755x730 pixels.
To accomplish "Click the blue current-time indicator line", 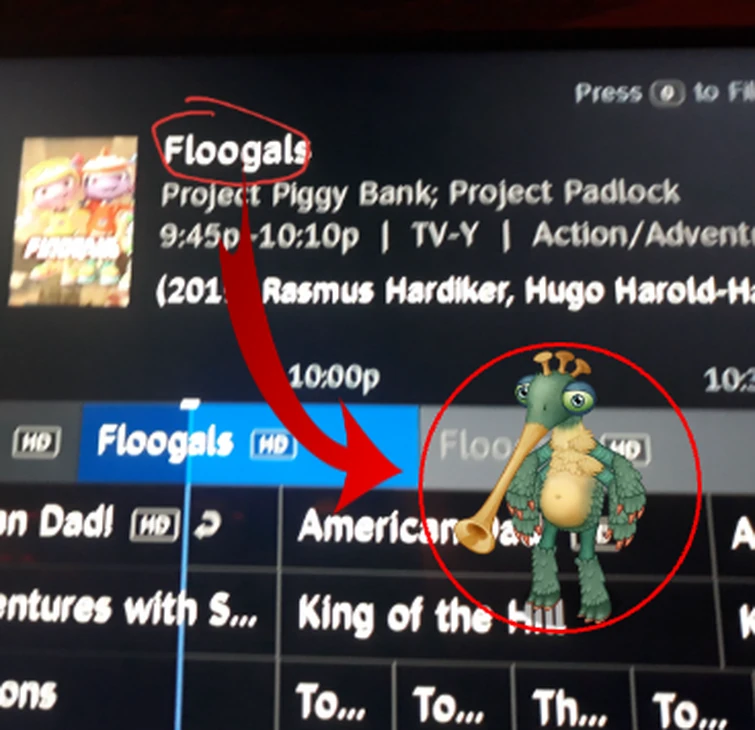I will [184, 563].
